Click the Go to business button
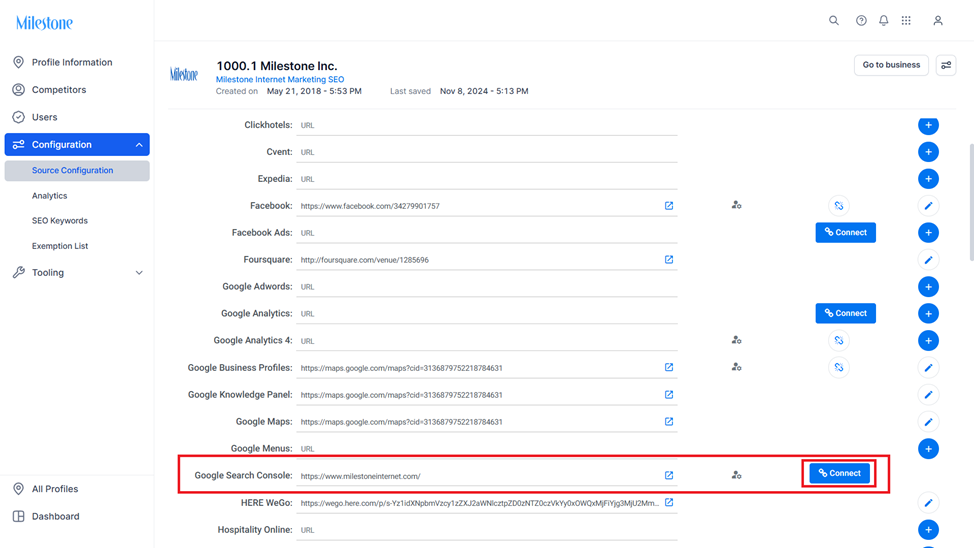Viewport: 974px width, 548px height. 891,65
